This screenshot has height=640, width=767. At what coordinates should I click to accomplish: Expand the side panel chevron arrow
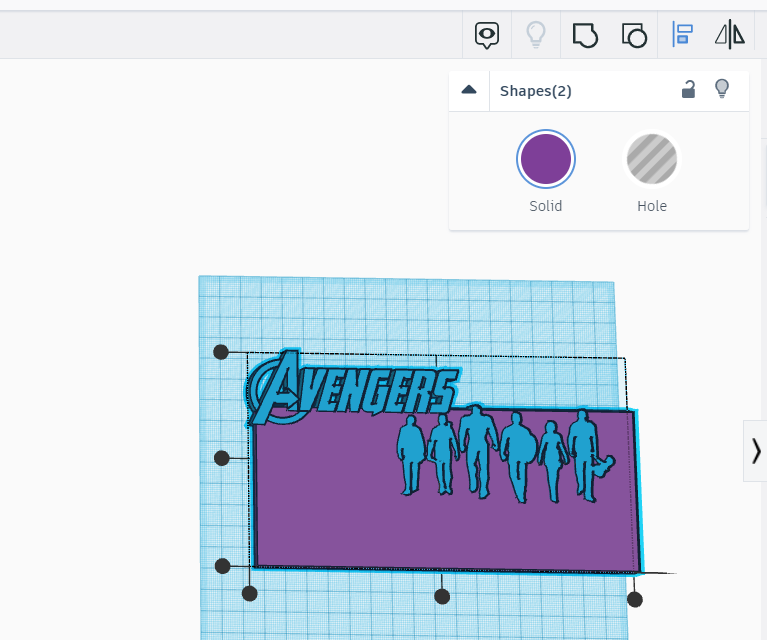[756, 451]
